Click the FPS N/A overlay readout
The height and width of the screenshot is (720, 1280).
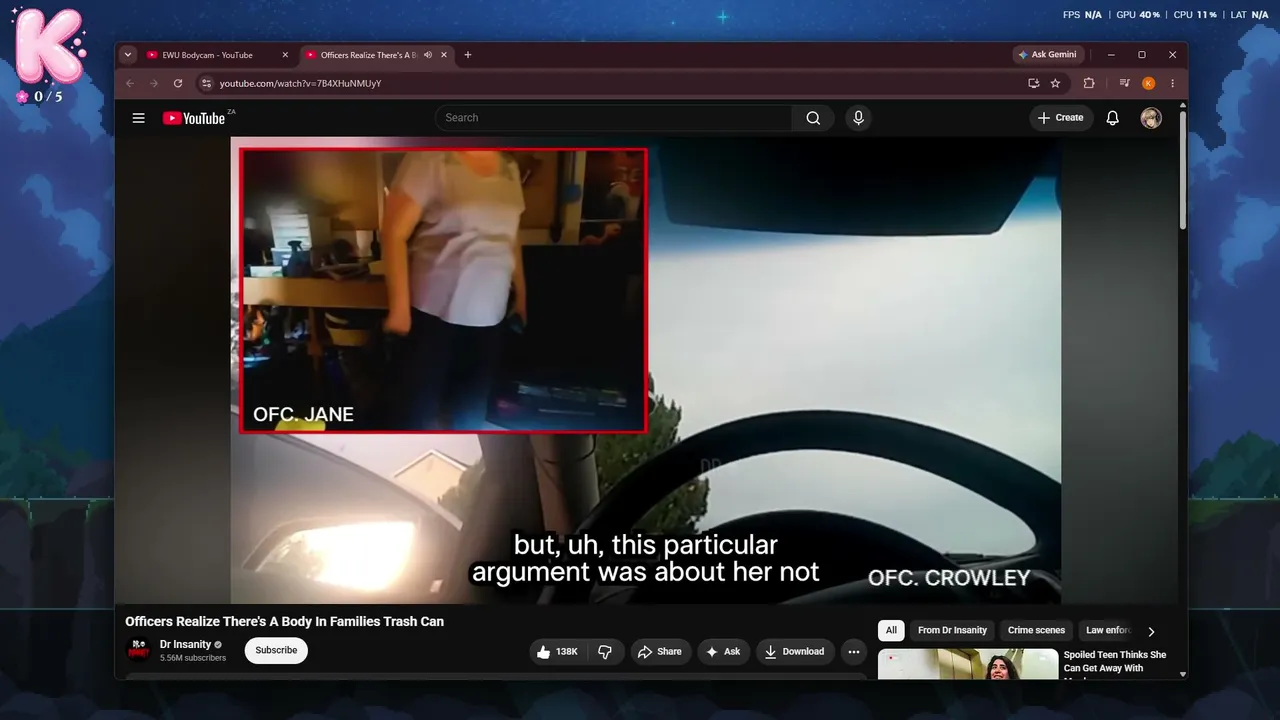[1082, 15]
